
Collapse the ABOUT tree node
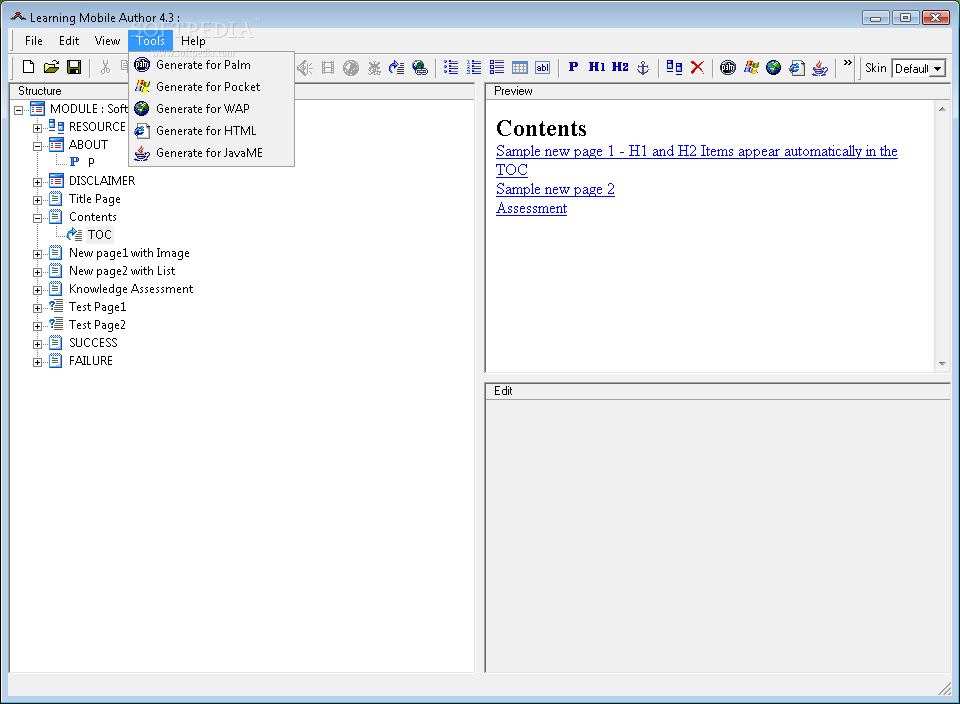tap(37, 146)
